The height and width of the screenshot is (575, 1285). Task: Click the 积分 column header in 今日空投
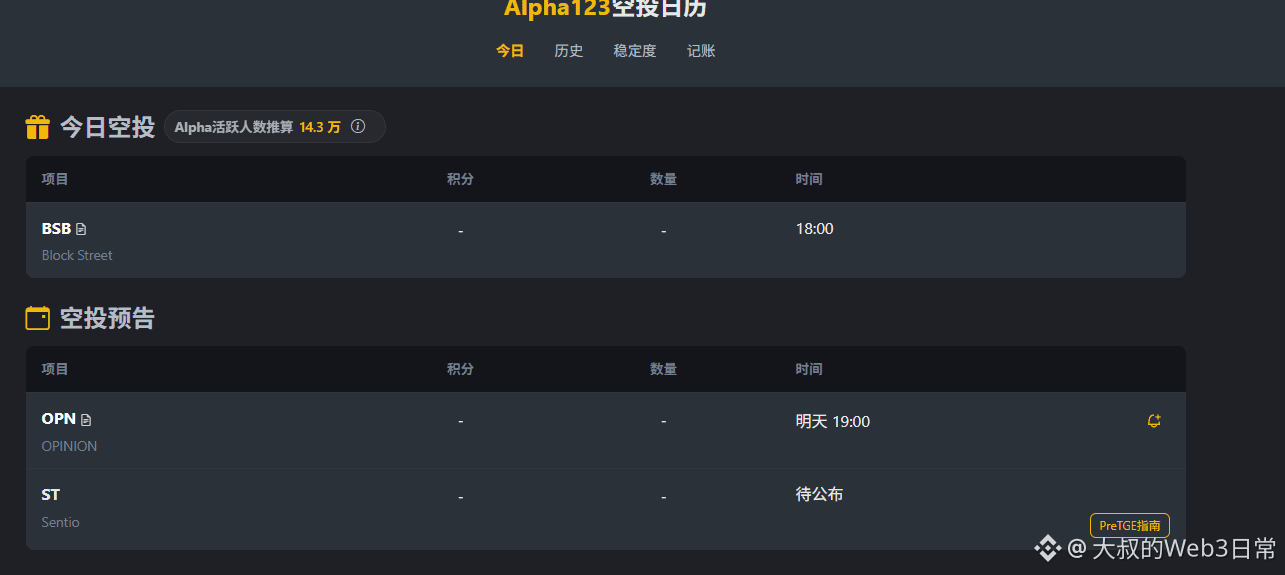point(460,179)
